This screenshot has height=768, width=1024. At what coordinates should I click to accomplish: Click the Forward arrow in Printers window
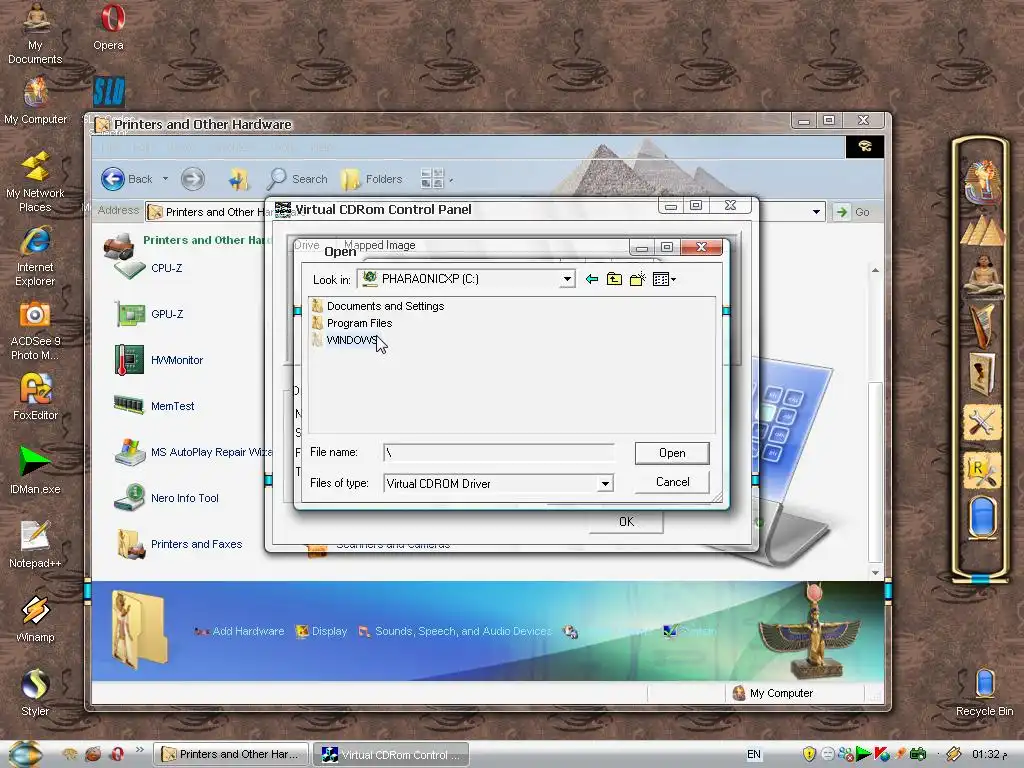point(193,179)
